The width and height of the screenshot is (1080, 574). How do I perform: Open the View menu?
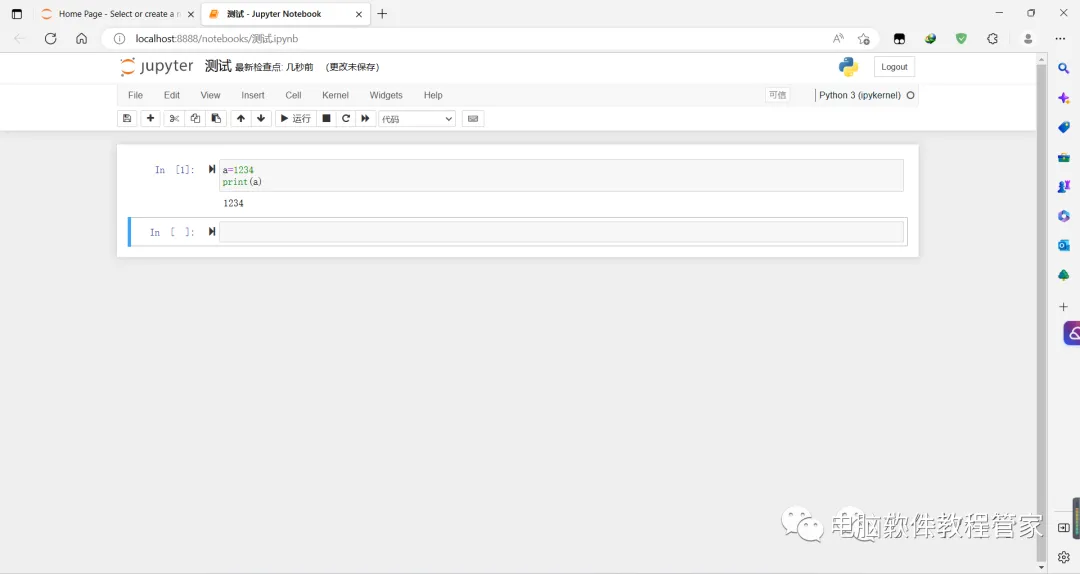[x=210, y=95]
